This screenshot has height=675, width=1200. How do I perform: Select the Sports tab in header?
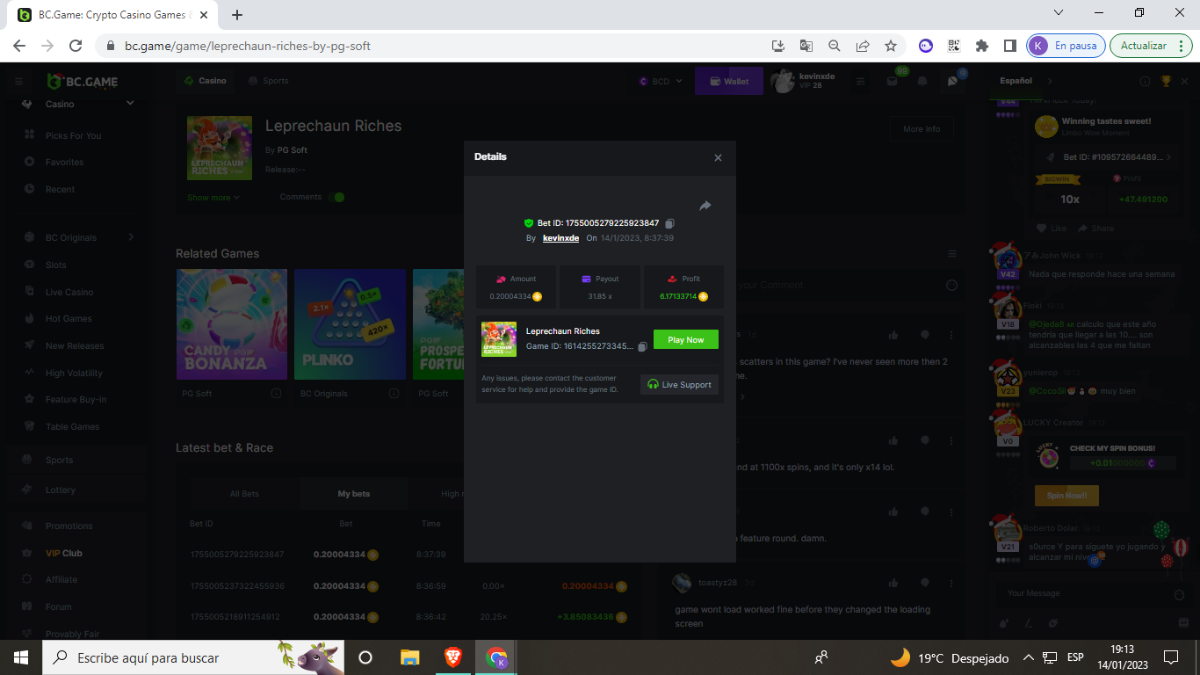coord(269,81)
